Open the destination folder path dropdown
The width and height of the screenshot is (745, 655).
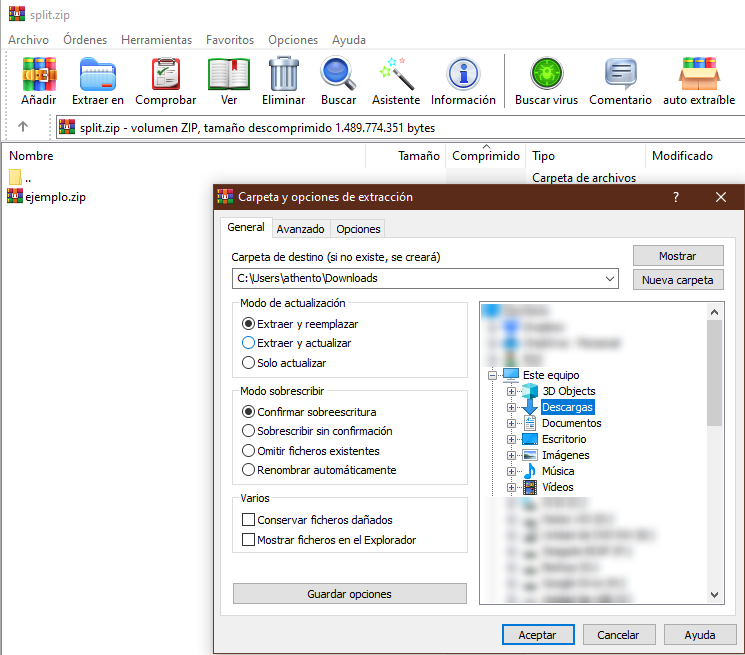pos(610,279)
